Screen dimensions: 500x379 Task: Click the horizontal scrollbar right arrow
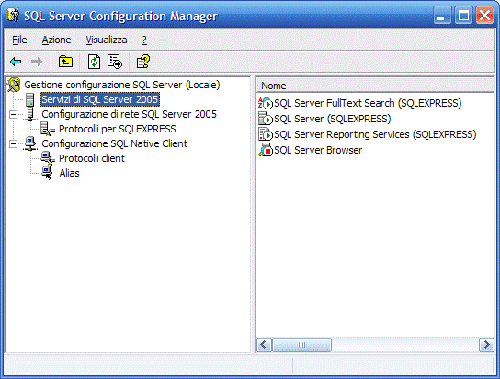click(486, 345)
